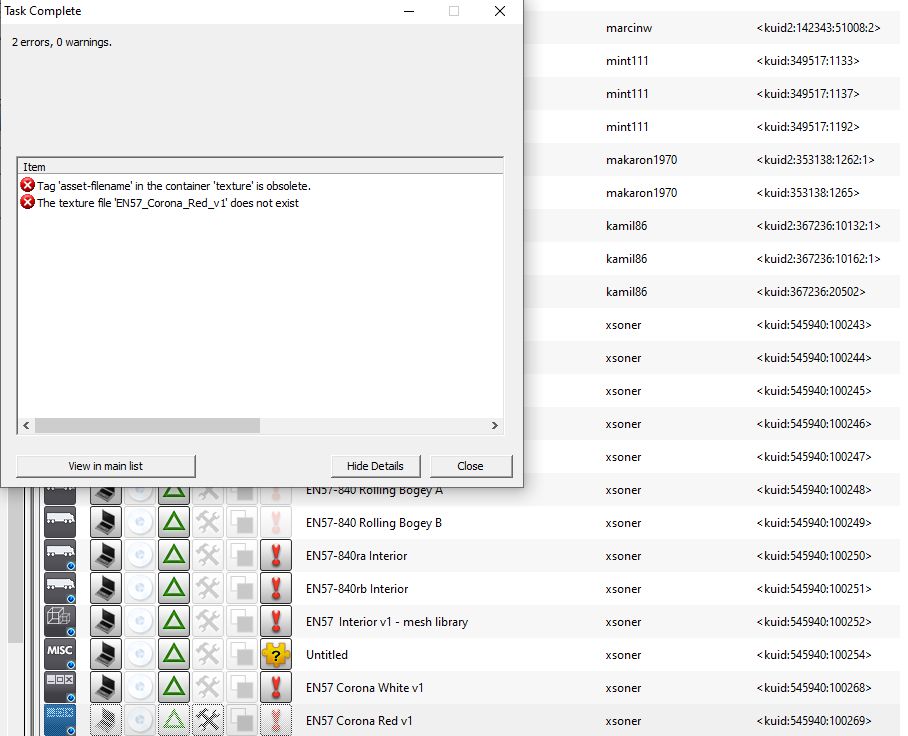Click the View in main list button
This screenshot has width=908, height=736.
pyautogui.click(x=106, y=466)
